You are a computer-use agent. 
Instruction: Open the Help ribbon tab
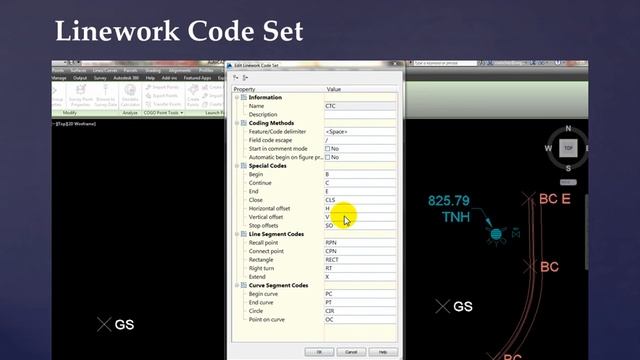[x=150, y=78]
